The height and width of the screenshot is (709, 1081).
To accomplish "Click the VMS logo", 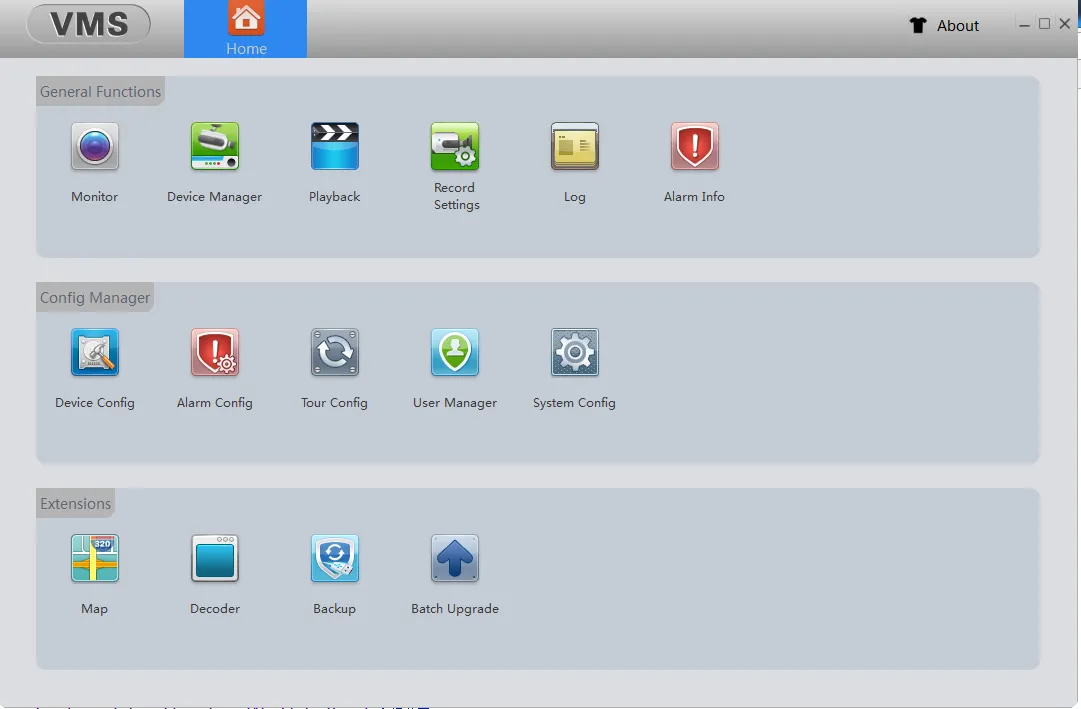I will (x=89, y=24).
